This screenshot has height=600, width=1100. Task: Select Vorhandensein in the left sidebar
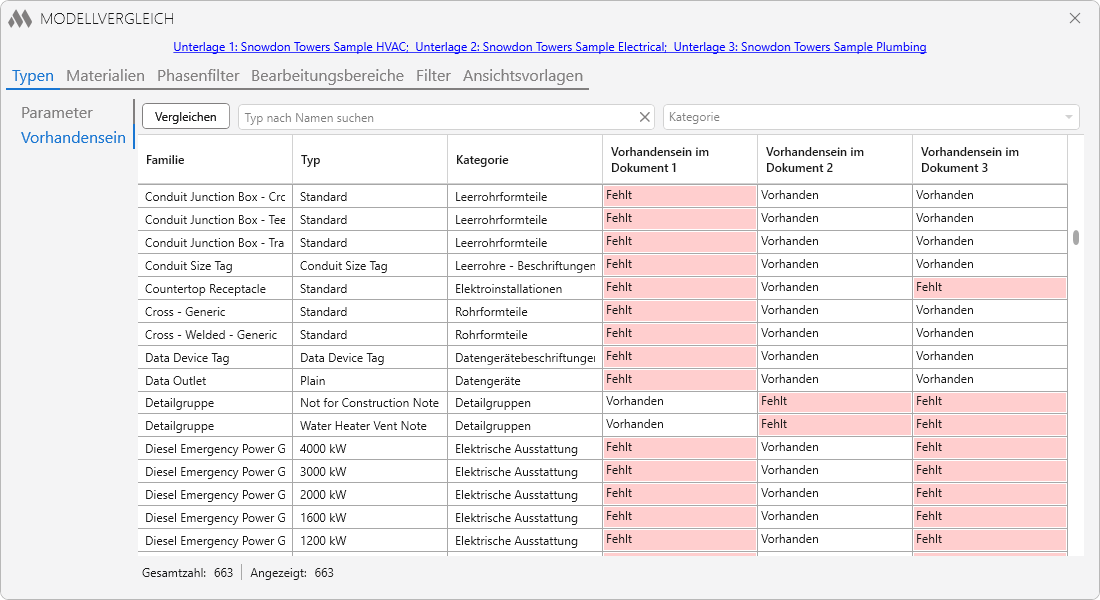tap(73, 138)
